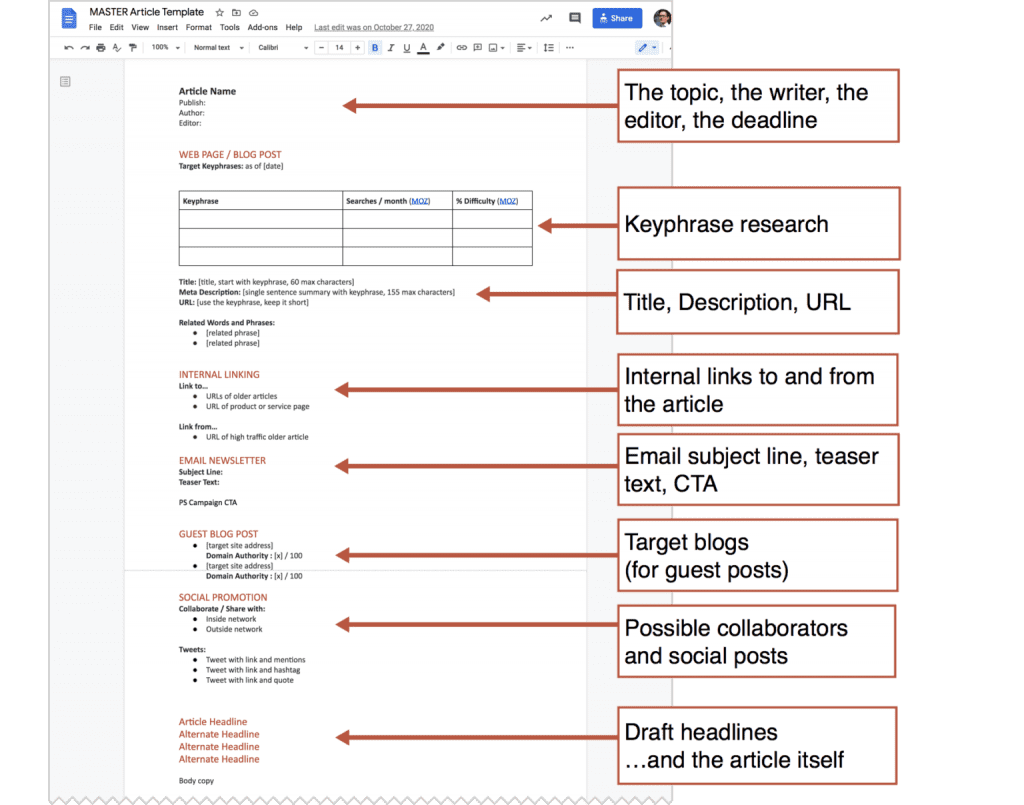Open the last edit version history link
This screenshot has height=805, width=1024.
(x=374, y=27)
